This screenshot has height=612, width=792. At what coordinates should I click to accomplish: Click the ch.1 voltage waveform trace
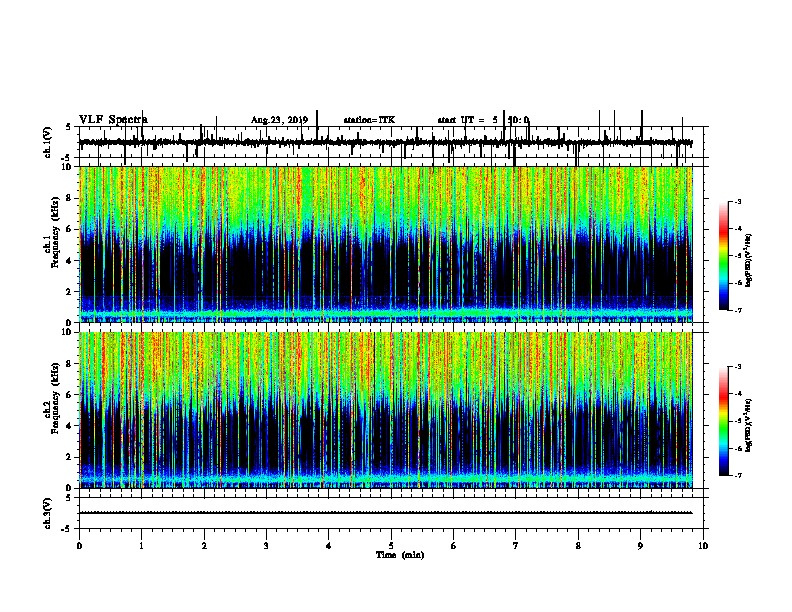[386, 143]
